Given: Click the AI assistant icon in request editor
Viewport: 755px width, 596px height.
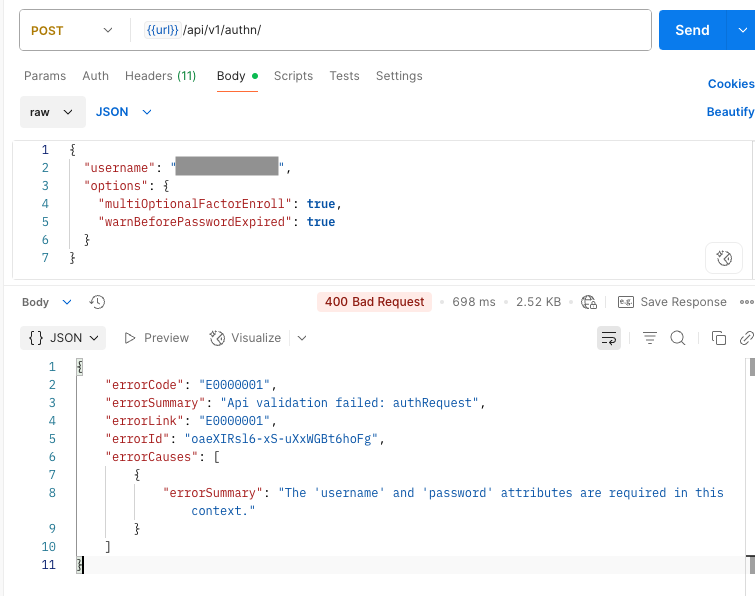Looking at the screenshot, I should tap(724, 258).
